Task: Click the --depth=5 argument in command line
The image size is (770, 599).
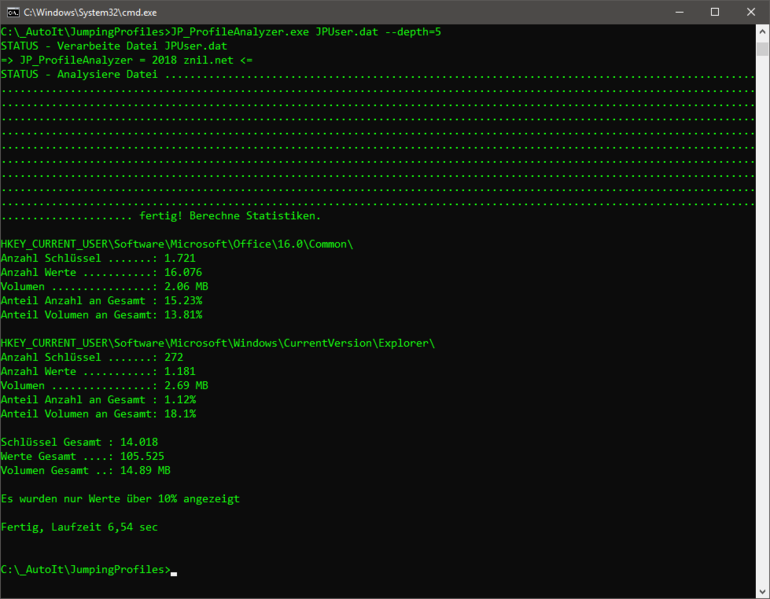Action: 408,32
